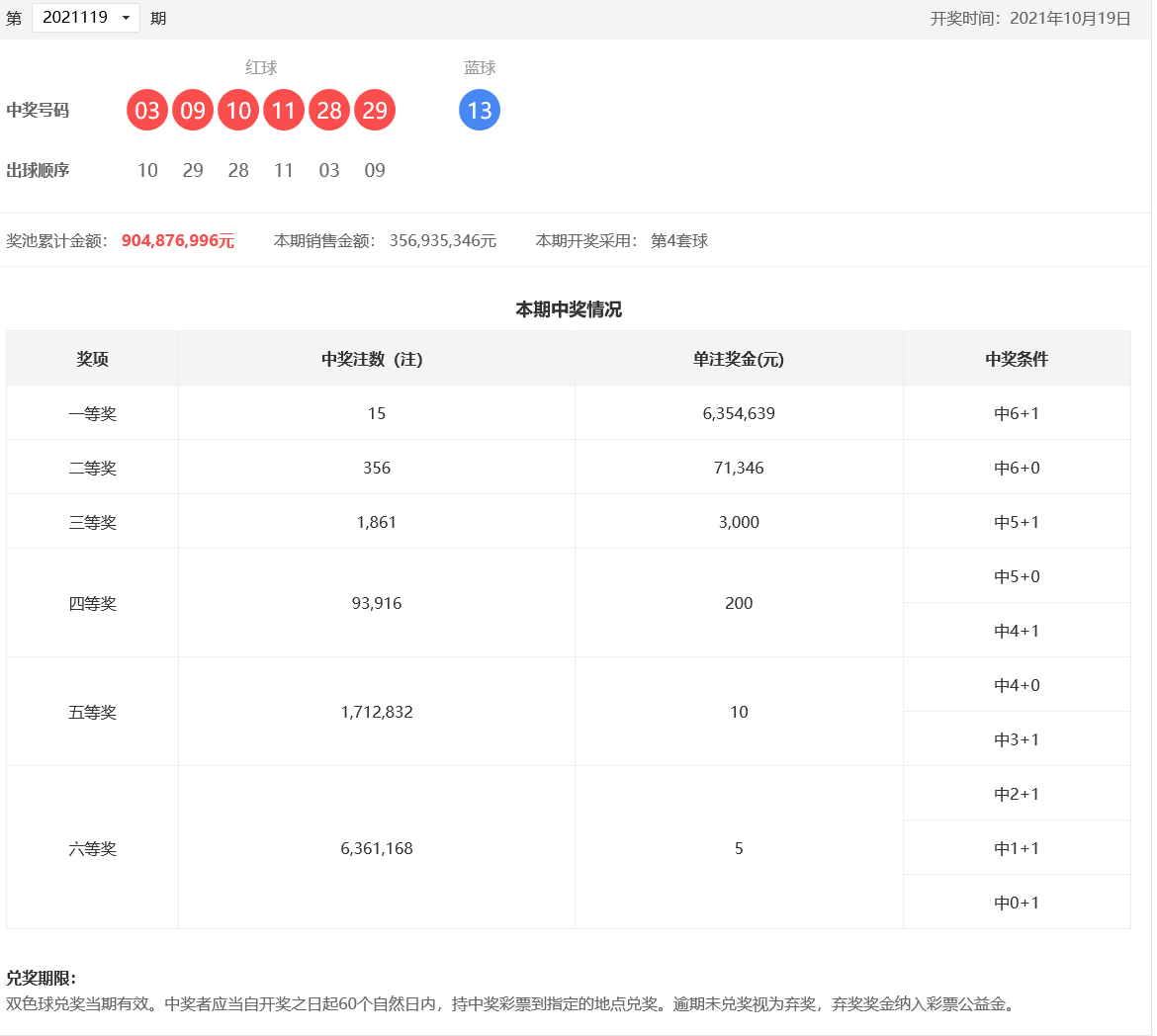This screenshot has width=1157, height=1036.
Task: Select the red ball numbered 03
Action: point(147,110)
